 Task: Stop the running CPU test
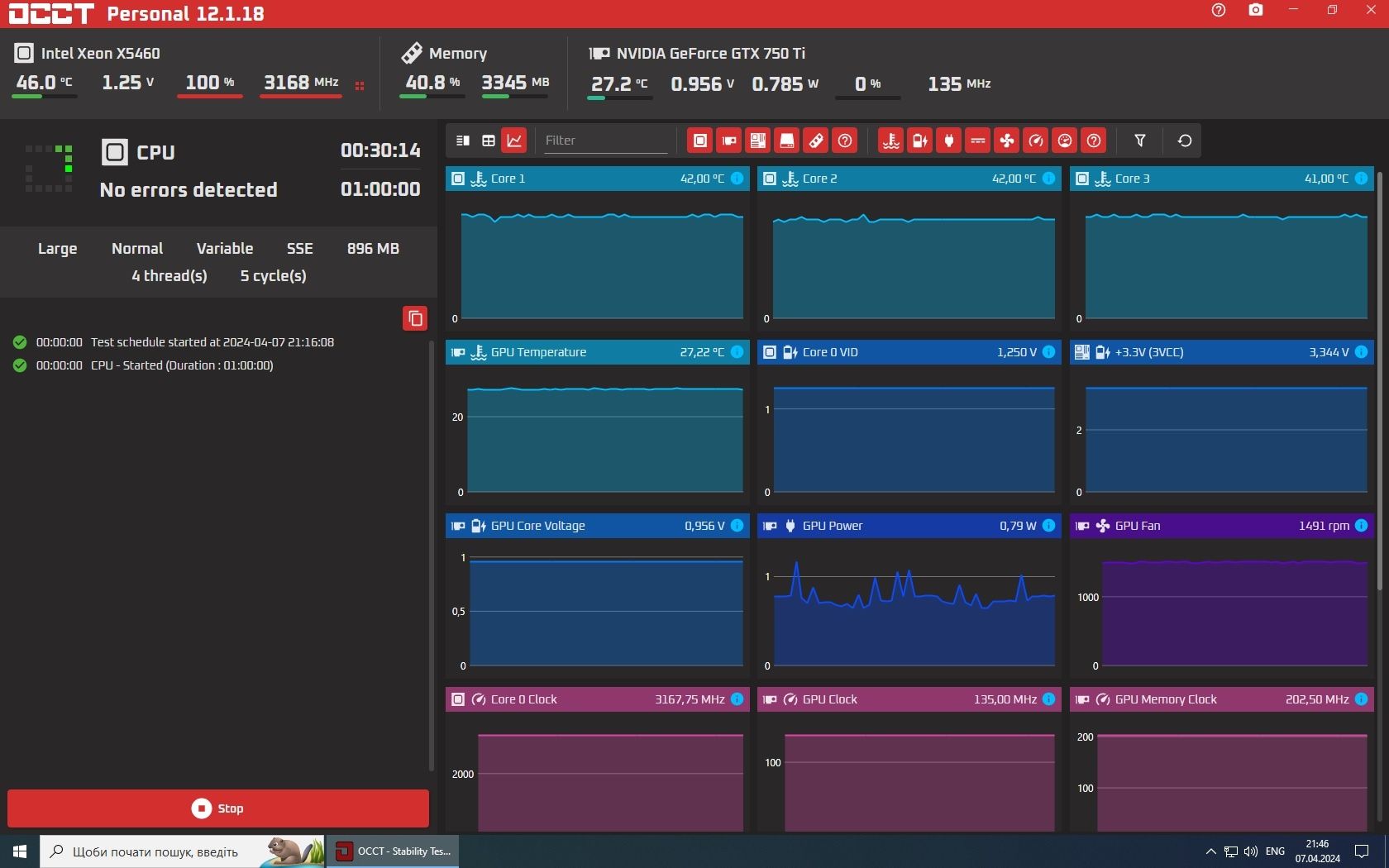(x=218, y=808)
